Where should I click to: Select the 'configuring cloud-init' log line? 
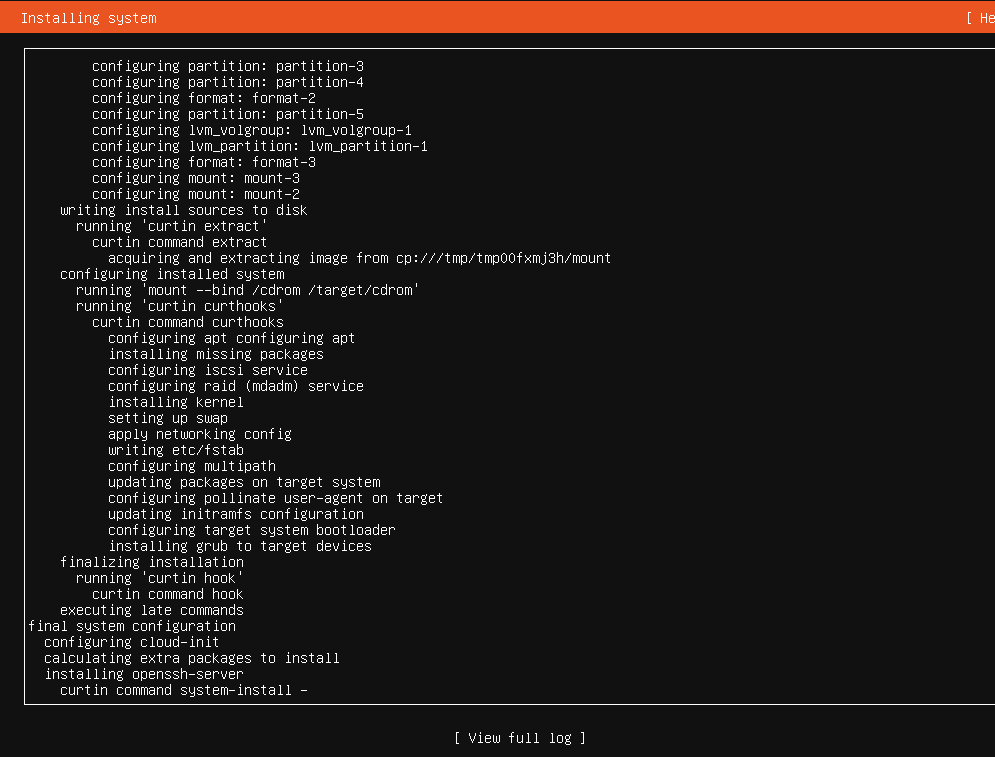coord(131,642)
